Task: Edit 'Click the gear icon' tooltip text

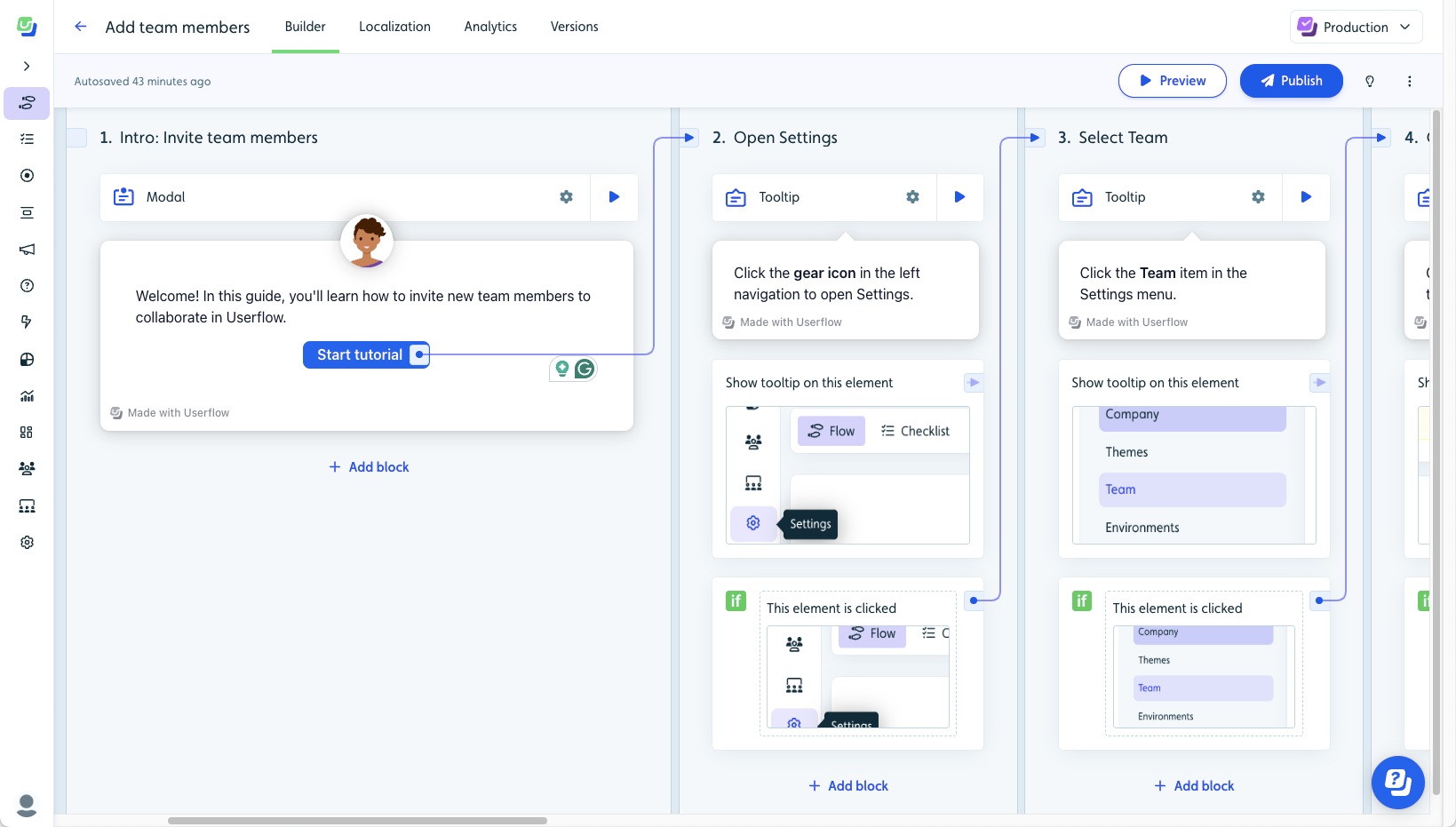Action: pos(827,283)
